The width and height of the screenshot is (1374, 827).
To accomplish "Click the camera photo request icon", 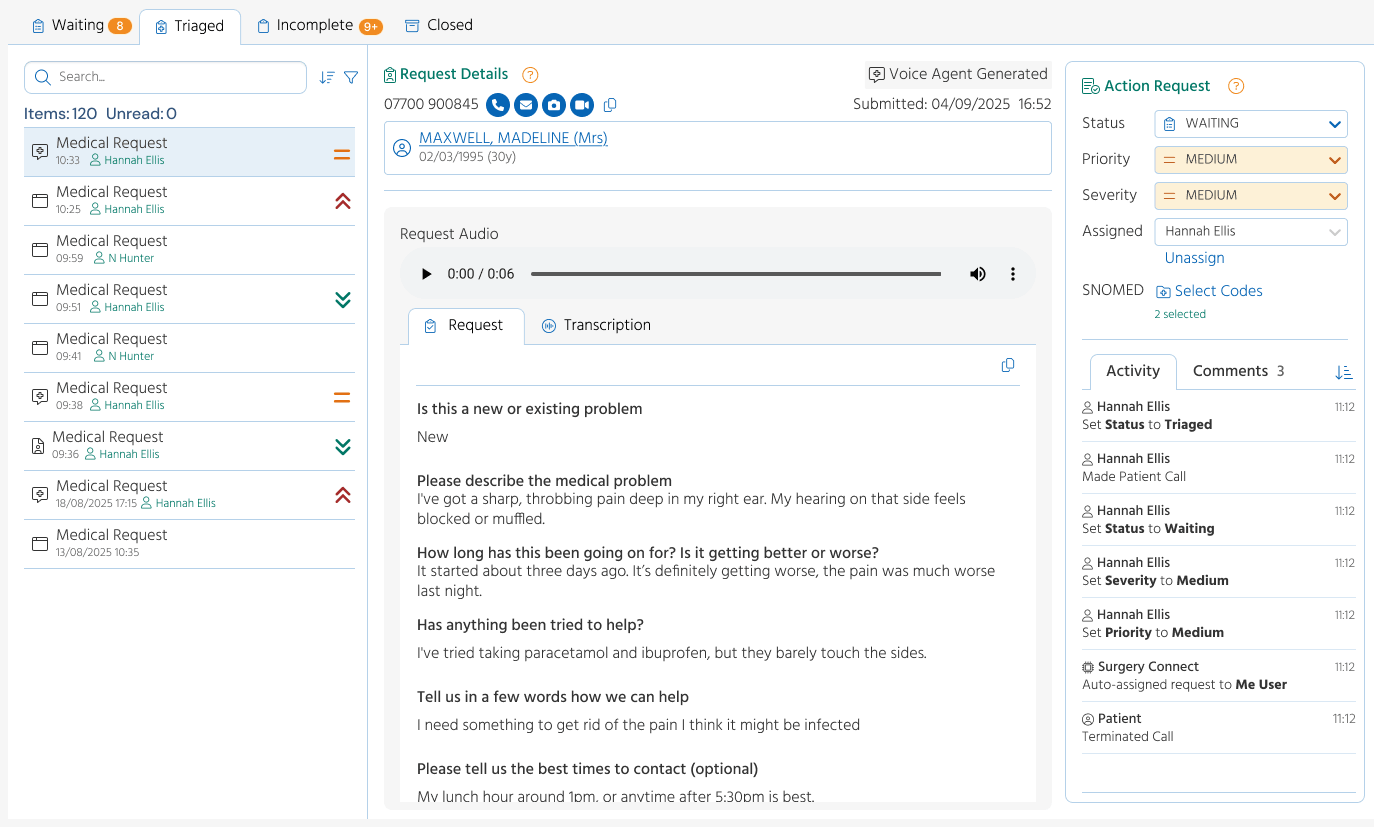I will tap(553, 105).
